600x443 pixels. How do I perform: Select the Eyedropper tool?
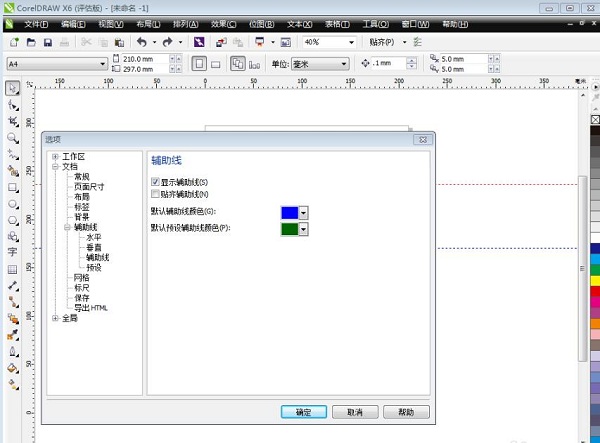click(x=13, y=335)
